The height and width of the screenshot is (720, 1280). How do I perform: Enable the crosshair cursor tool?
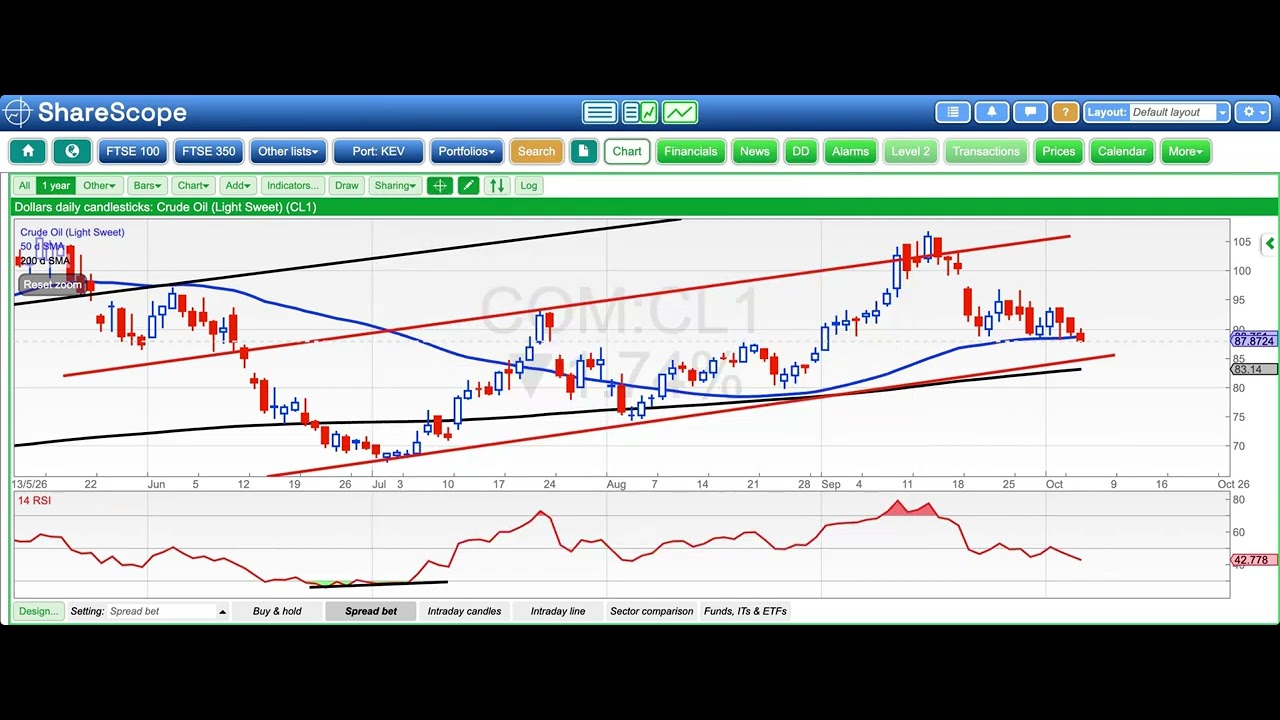click(439, 185)
